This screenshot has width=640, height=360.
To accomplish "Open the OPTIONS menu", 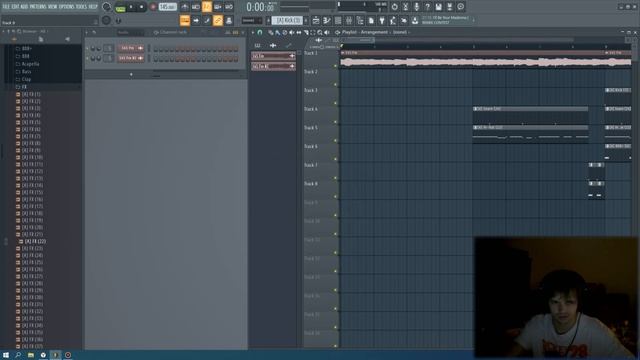I will (x=67, y=7).
